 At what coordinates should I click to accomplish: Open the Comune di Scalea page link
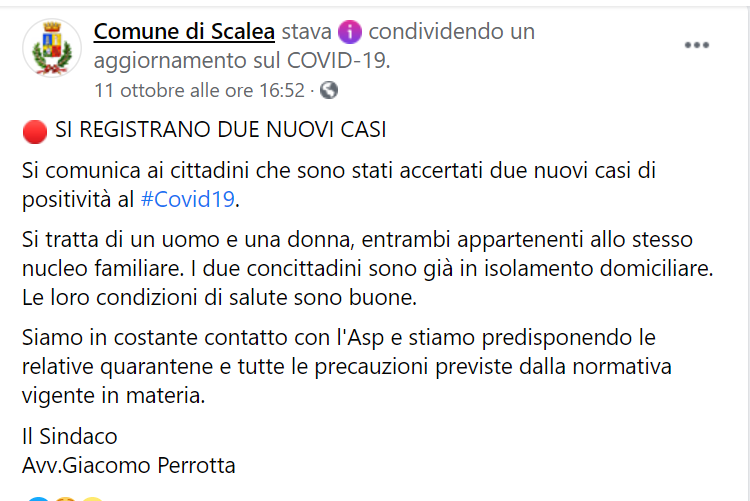coord(184,32)
